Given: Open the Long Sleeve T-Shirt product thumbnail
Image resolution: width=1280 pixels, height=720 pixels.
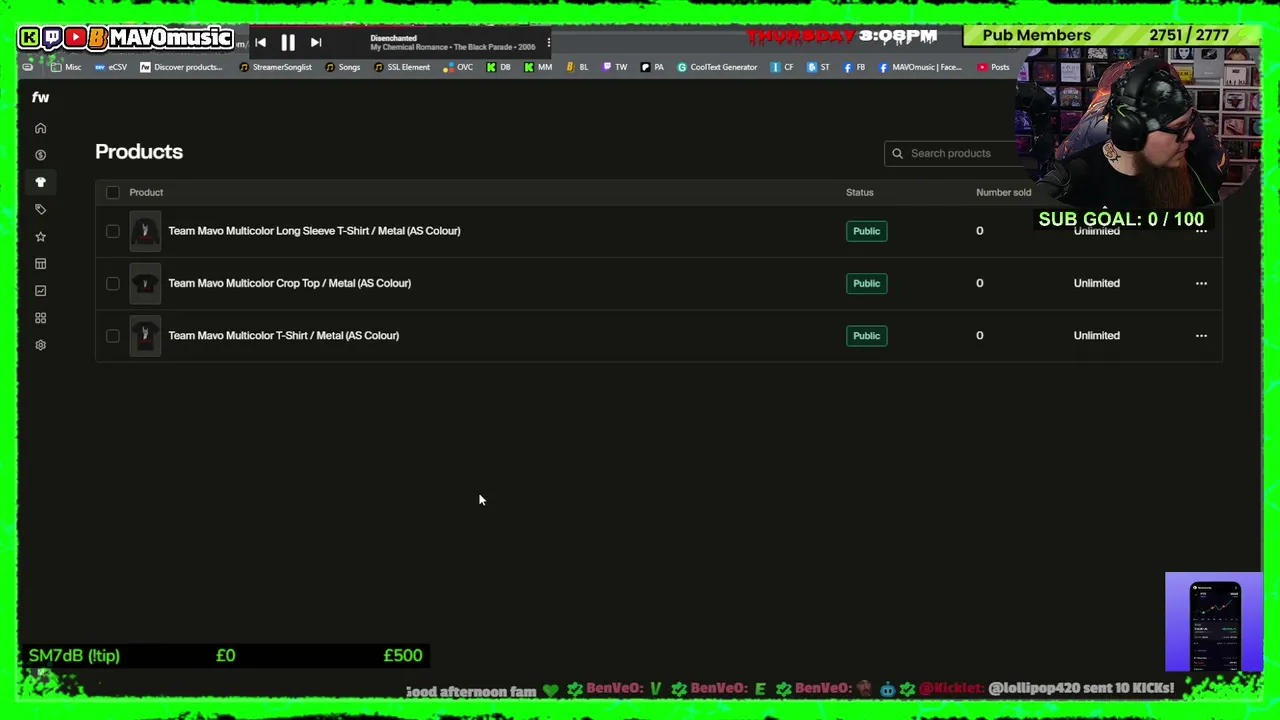Looking at the screenshot, I should click(145, 231).
